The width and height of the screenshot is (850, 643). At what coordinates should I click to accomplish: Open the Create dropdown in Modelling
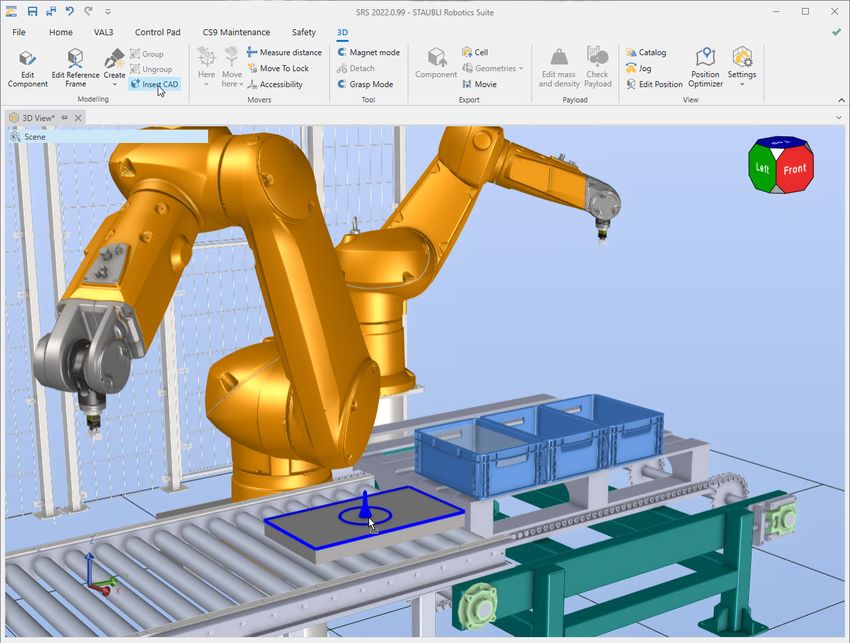click(114, 68)
